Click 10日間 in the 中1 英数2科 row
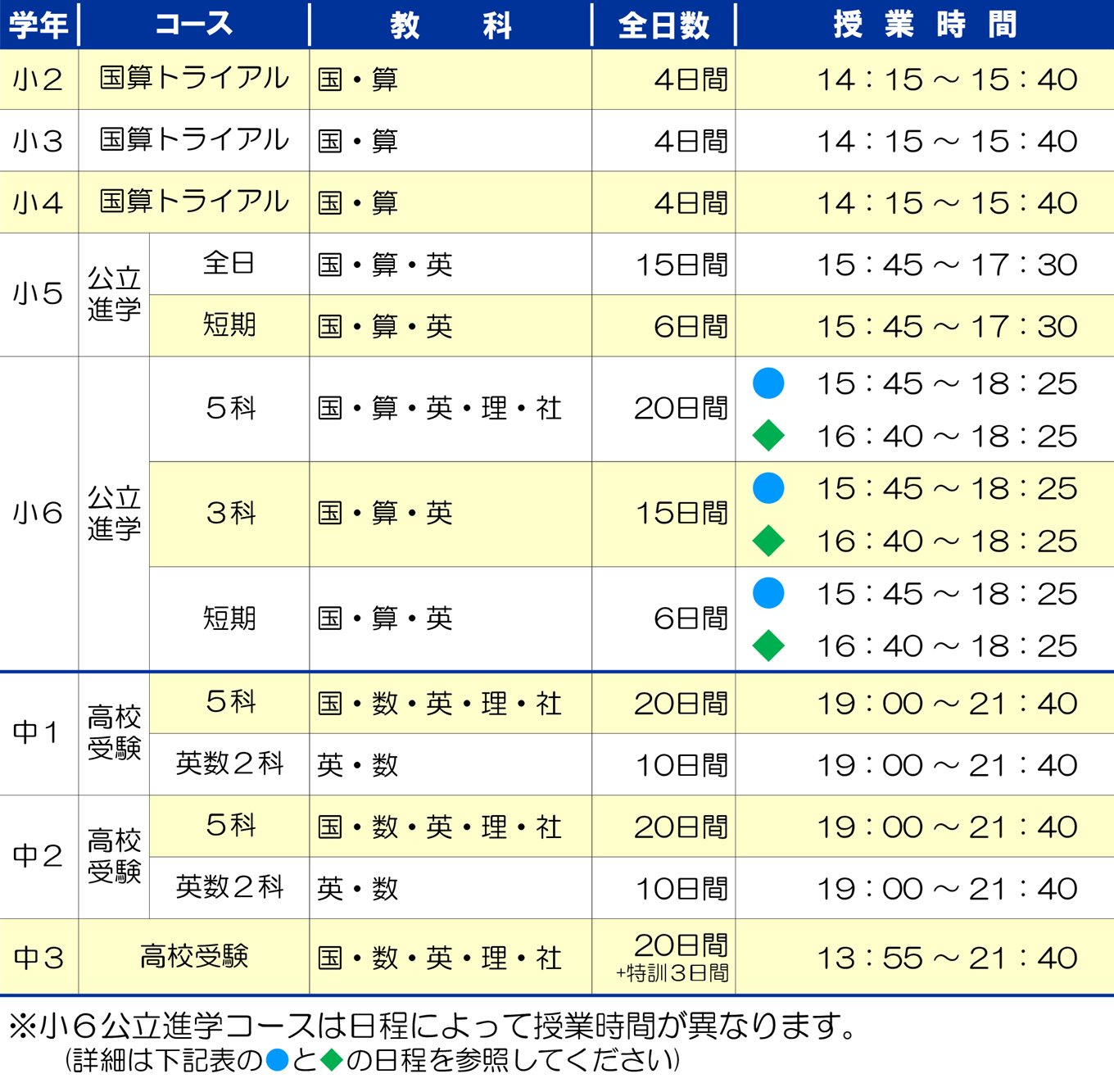This screenshot has height=1092, width=1114. pyautogui.click(x=682, y=765)
